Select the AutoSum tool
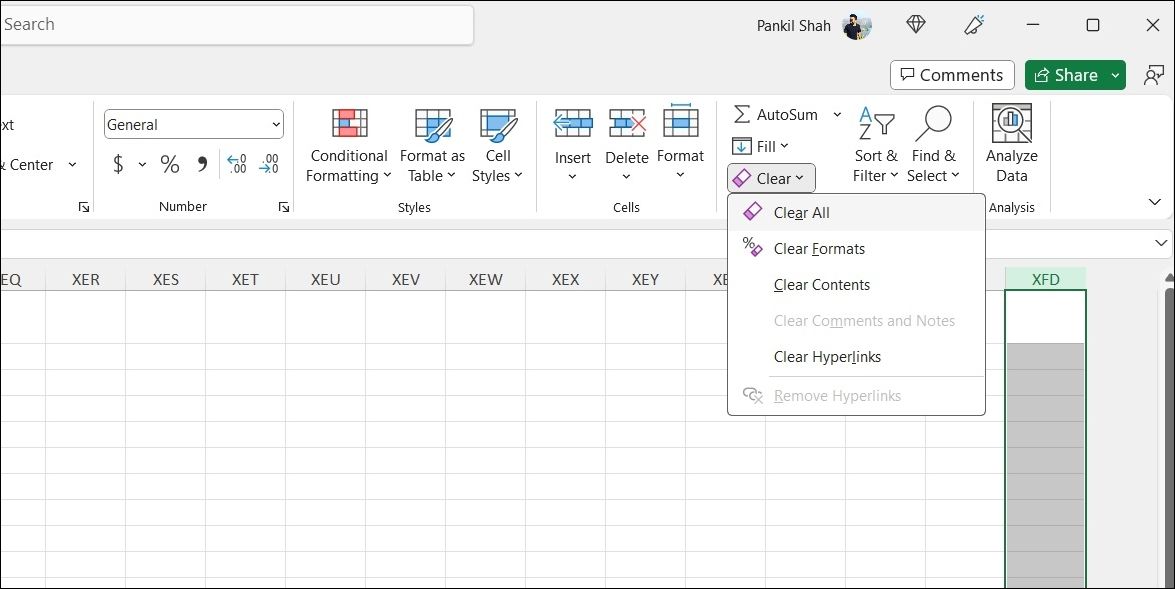This screenshot has width=1175, height=589. tap(780, 114)
